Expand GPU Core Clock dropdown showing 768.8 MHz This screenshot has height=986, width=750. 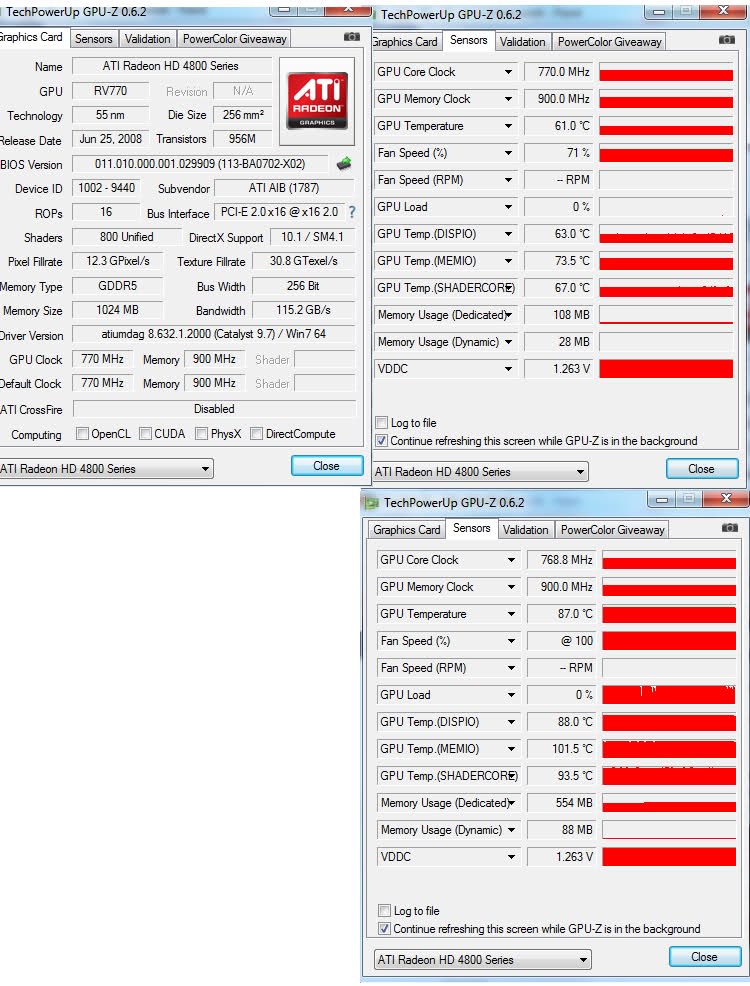tap(511, 560)
